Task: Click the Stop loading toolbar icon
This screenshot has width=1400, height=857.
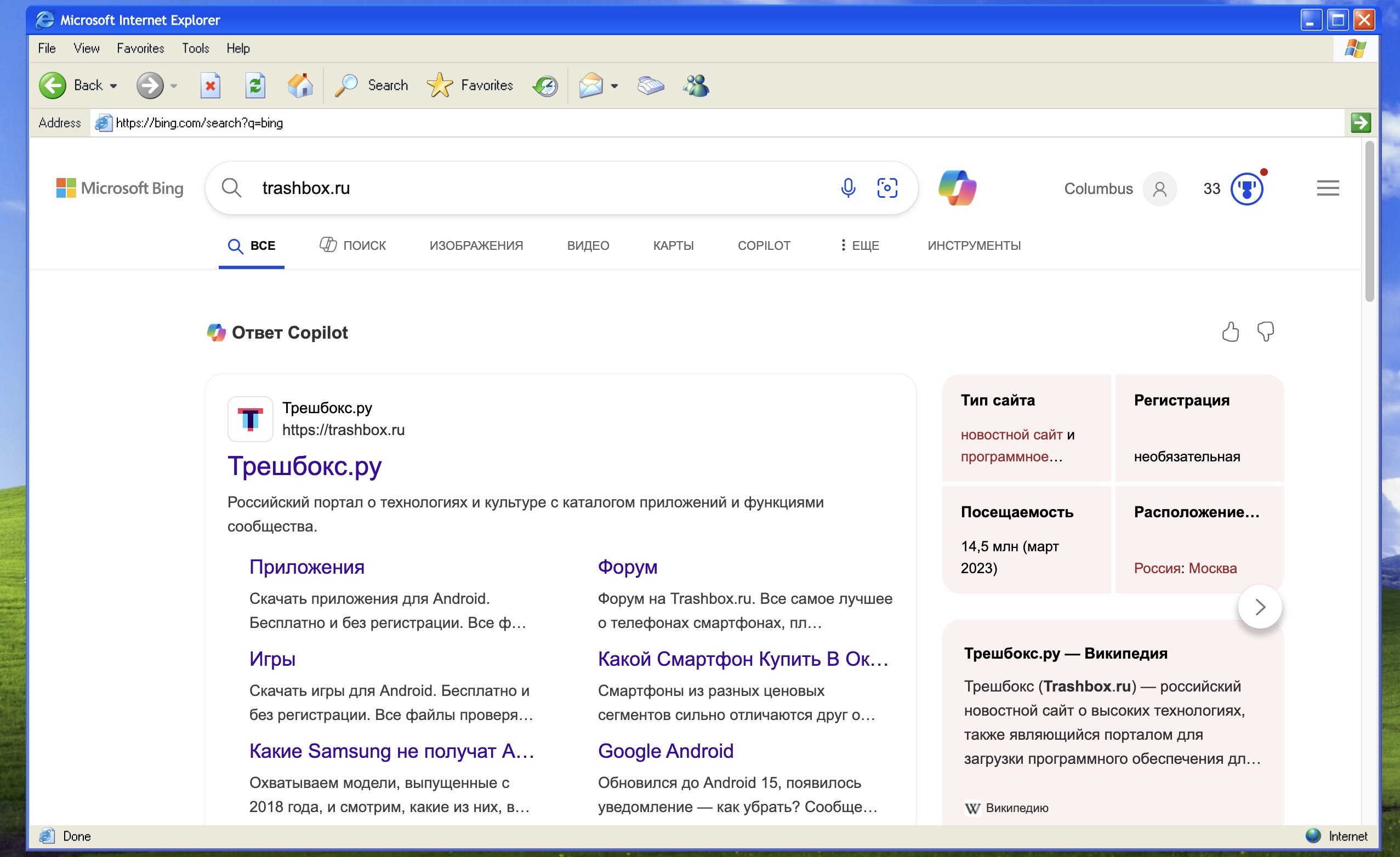Action: pos(210,86)
